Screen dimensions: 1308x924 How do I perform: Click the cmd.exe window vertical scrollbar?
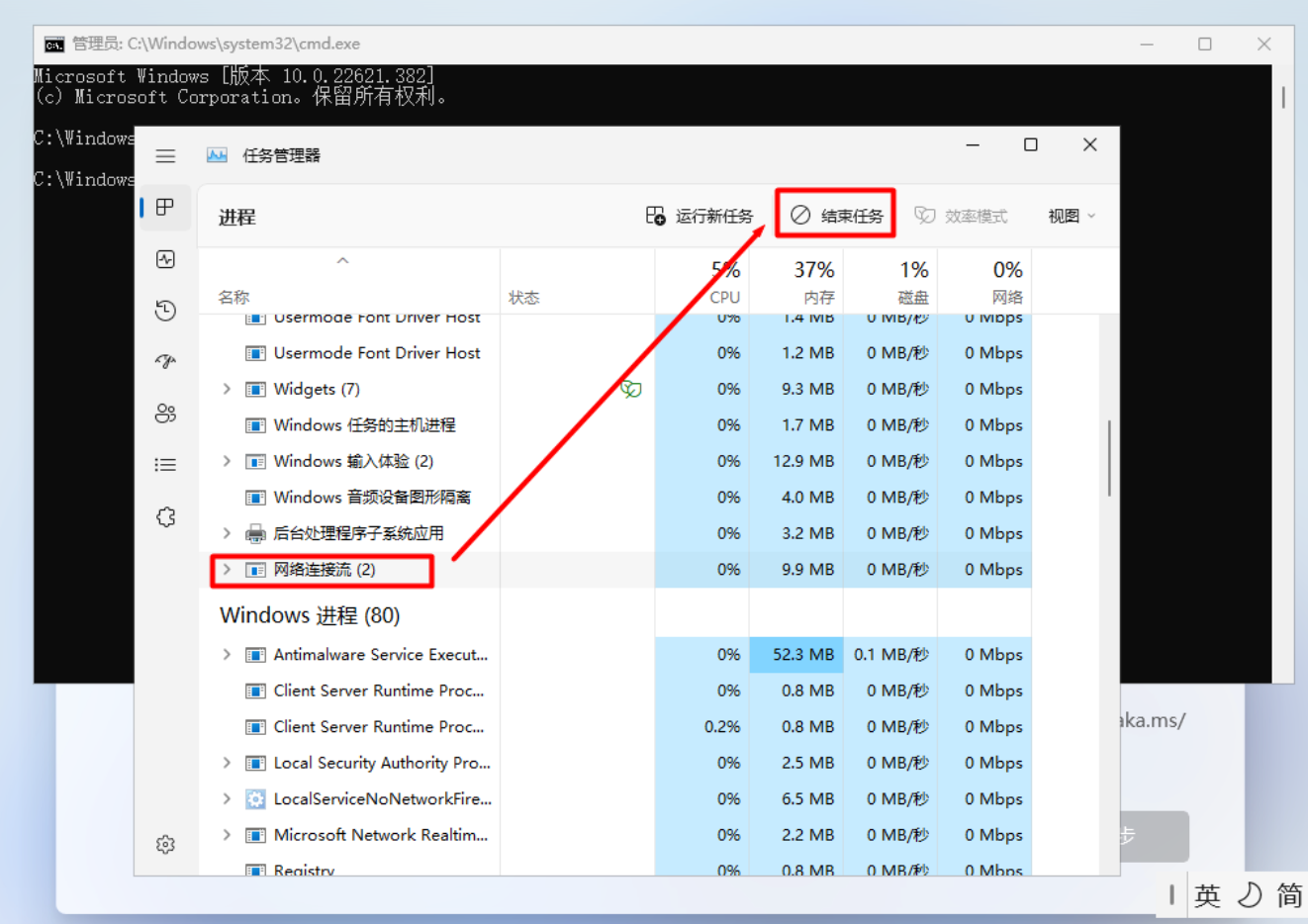coord(1283,97)
